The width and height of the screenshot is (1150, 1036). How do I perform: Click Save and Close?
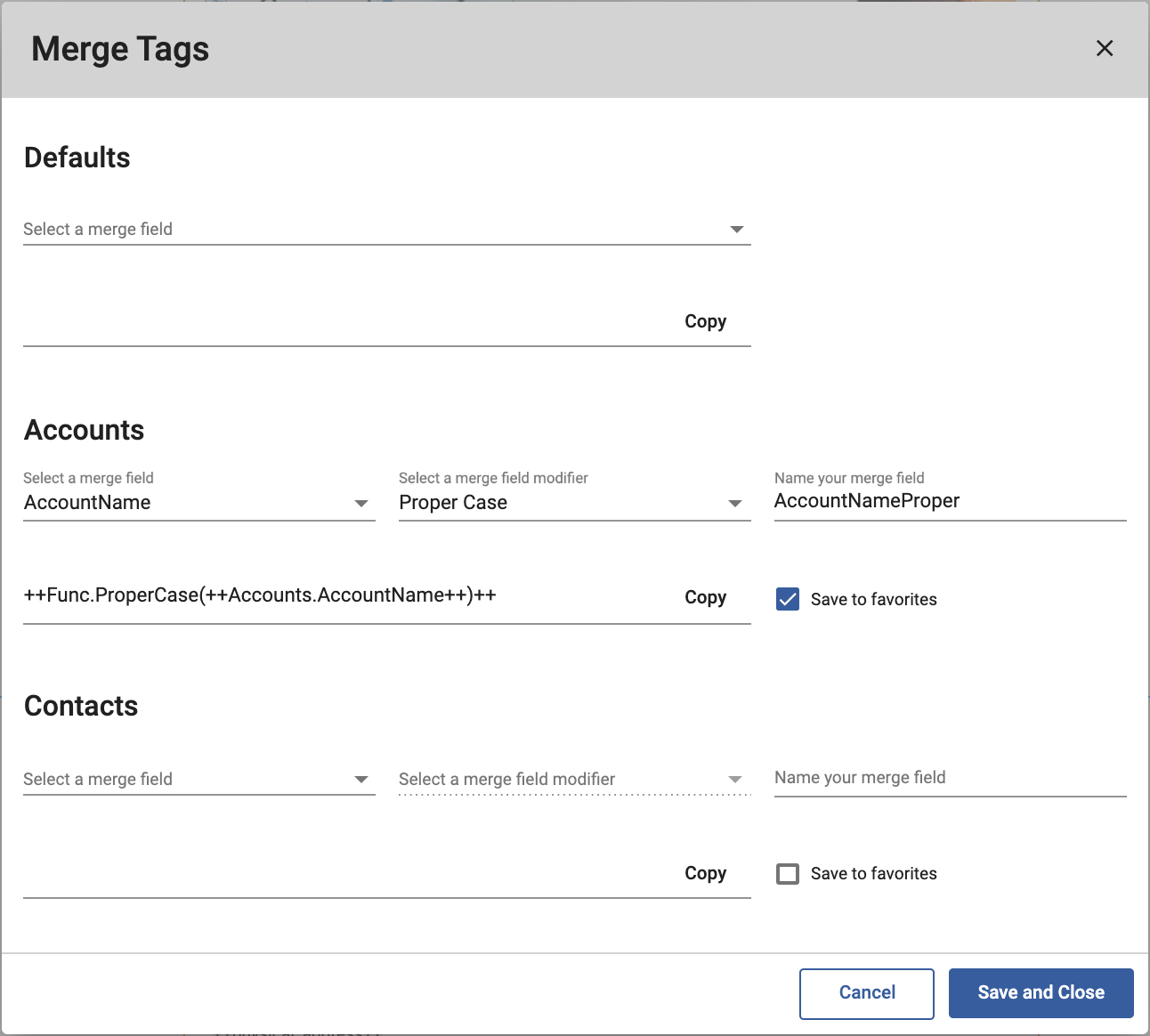pyautogui.click(x=1040, y=992)
